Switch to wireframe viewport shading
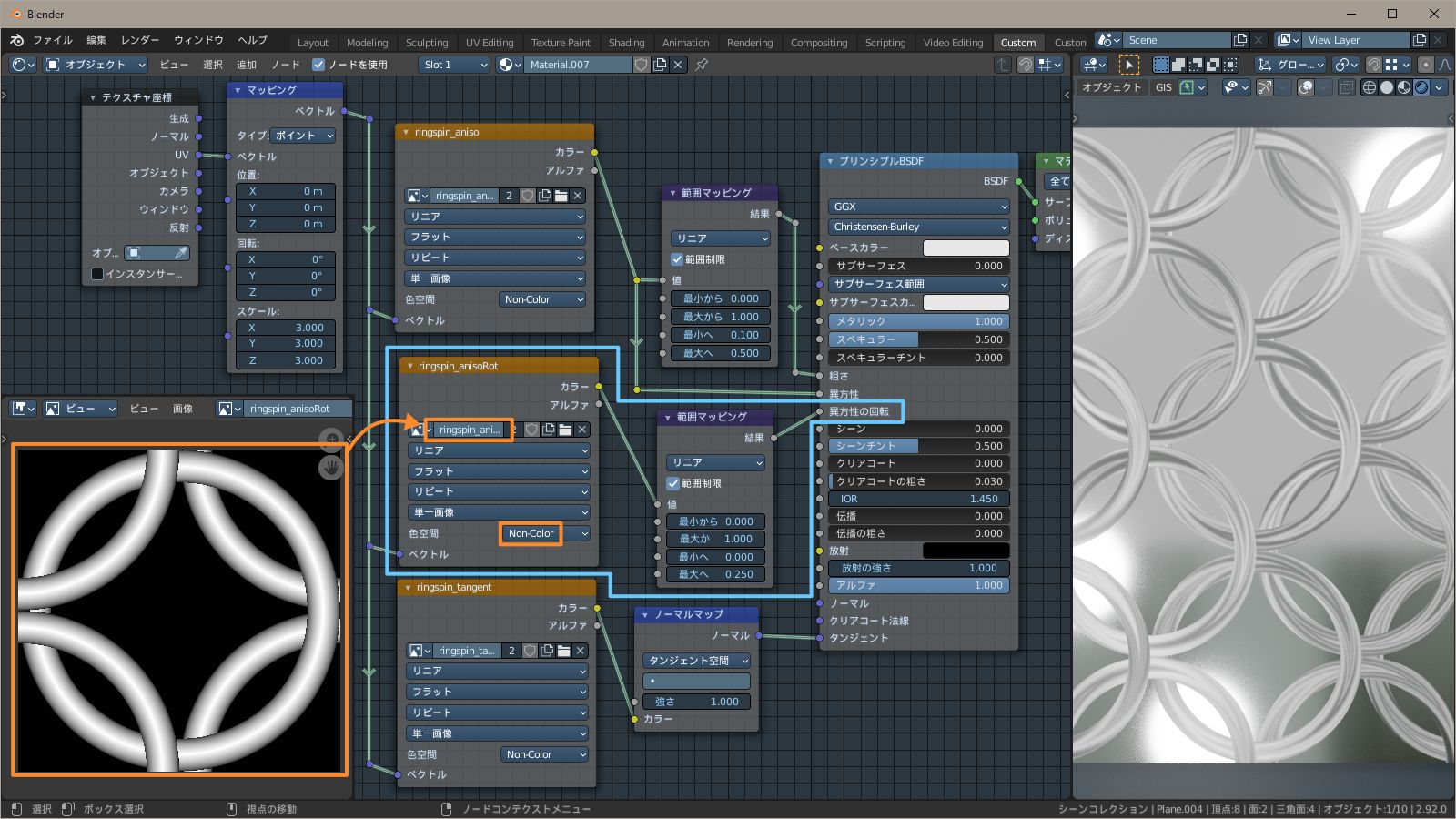The height and width of the screenshot is (819, 1456). pos(1369,87)
